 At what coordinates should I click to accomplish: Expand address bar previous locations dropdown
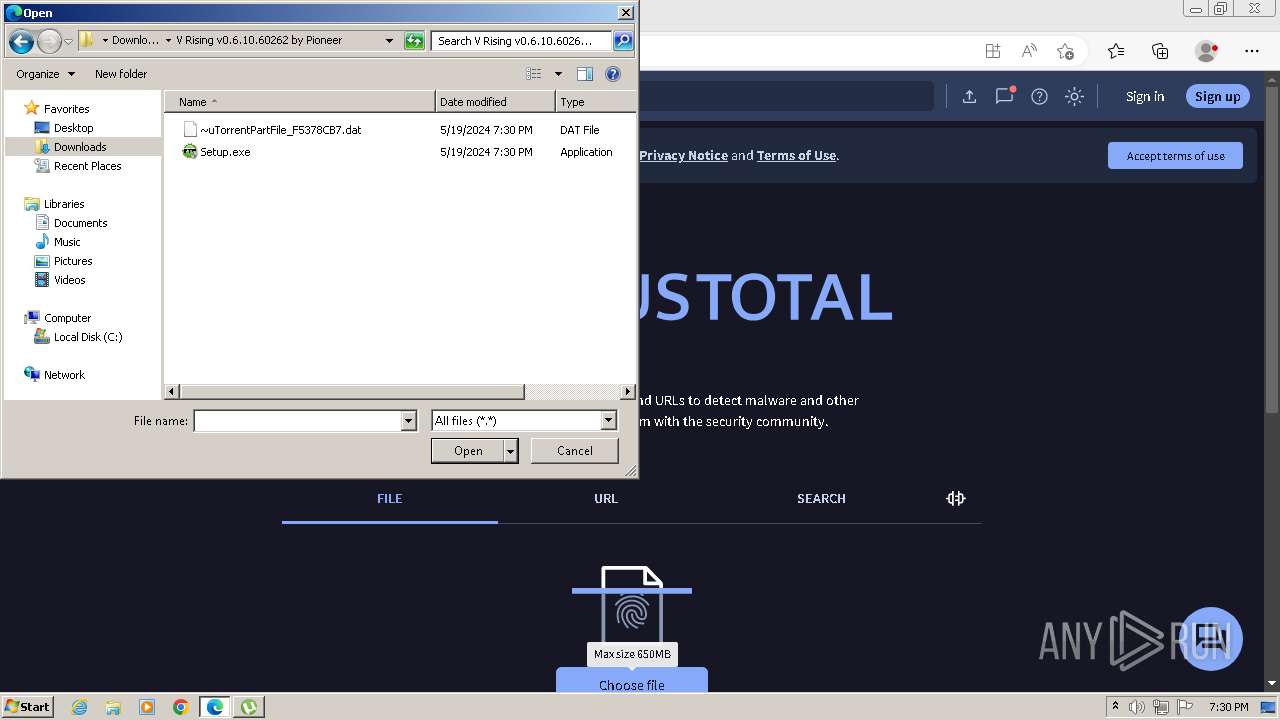389,41
